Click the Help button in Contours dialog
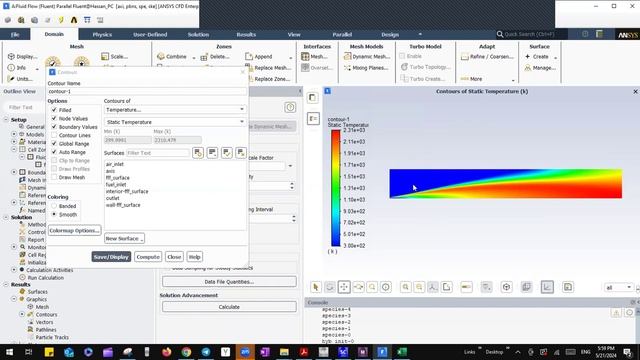Image resolution: width=640 pixels, height=360 pixels. point(194,257)
